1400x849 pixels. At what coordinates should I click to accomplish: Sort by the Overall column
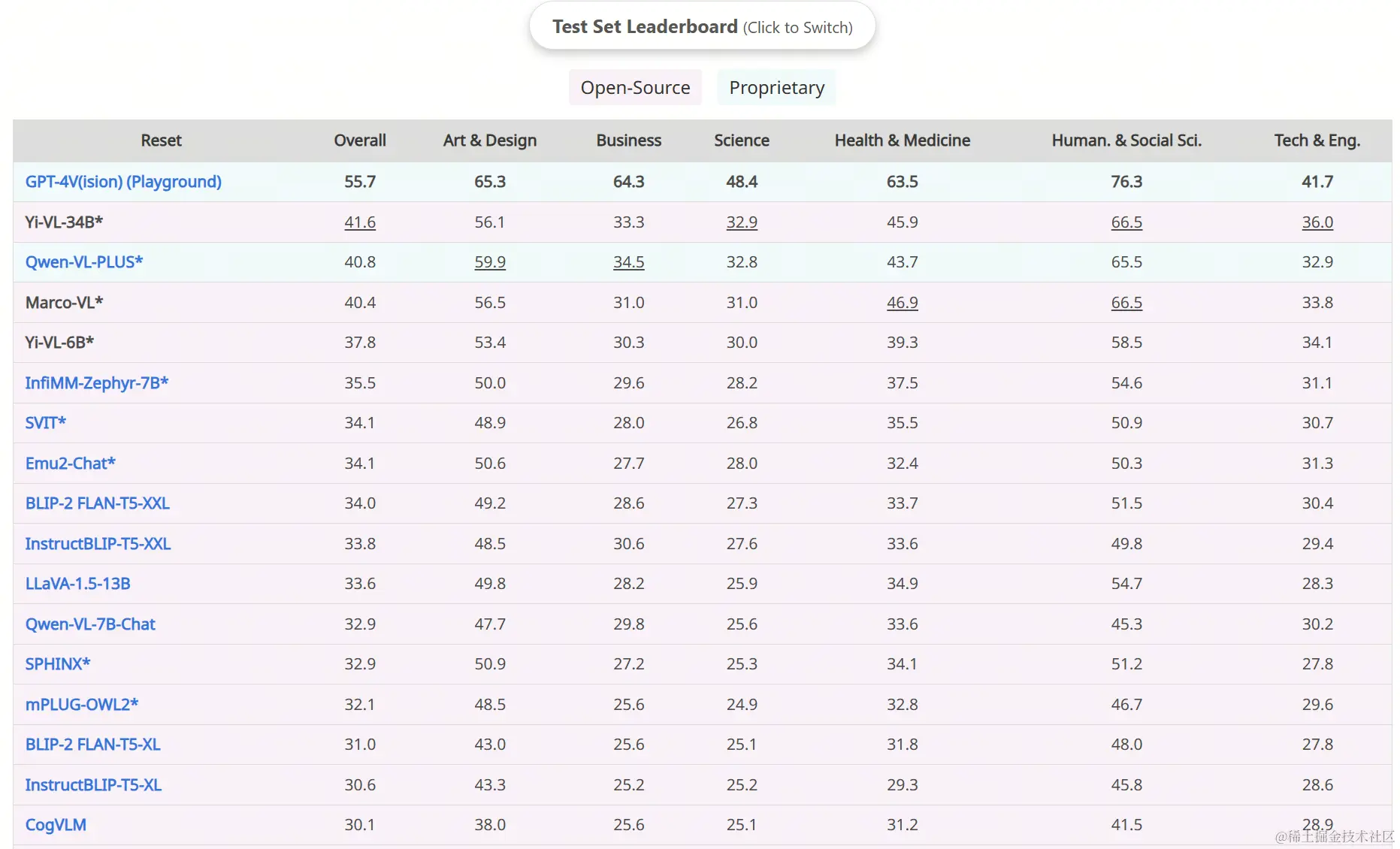click(x=360, y=140)
